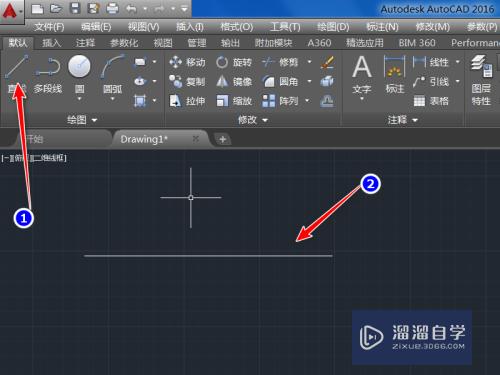Image resolution: width=500 pixels, height=375 pixels.
Task: Expand the Arc (圆弧) options dropdown
Action: point(112,99)
